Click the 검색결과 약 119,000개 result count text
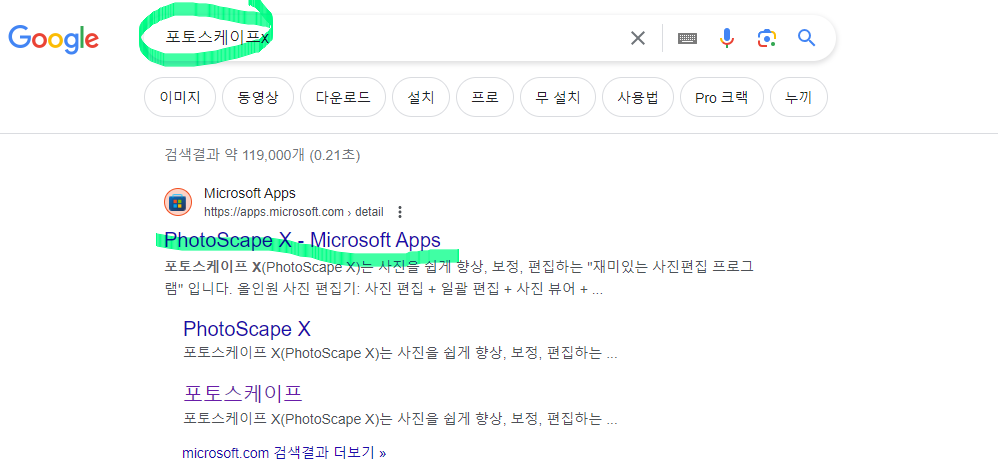Image resolution: width=998 pixels, height=460 pixels. tap(262, 155)
